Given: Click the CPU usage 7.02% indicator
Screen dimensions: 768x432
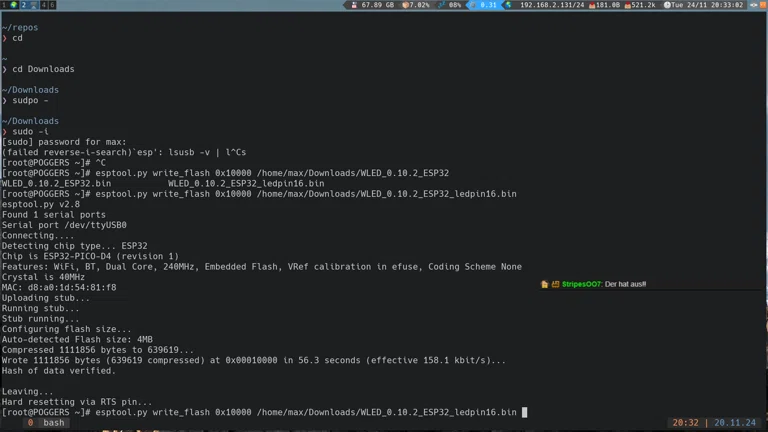Looking at the screenshot, I should click(x=417, y=5).
